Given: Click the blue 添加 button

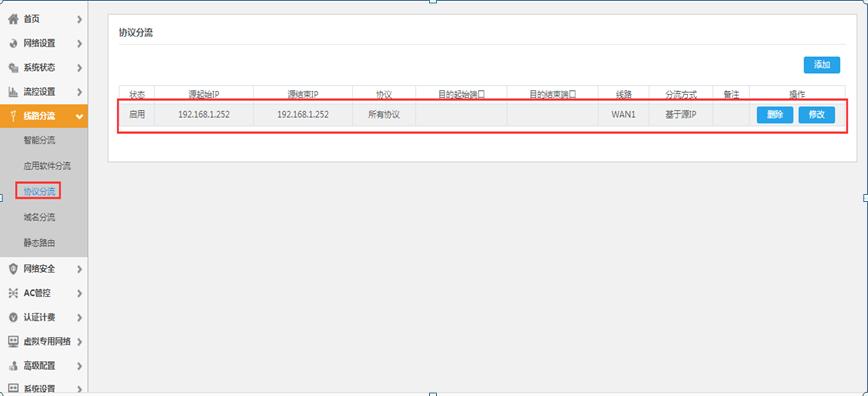Looking at the screenshot, I should (x=822, y=65).
